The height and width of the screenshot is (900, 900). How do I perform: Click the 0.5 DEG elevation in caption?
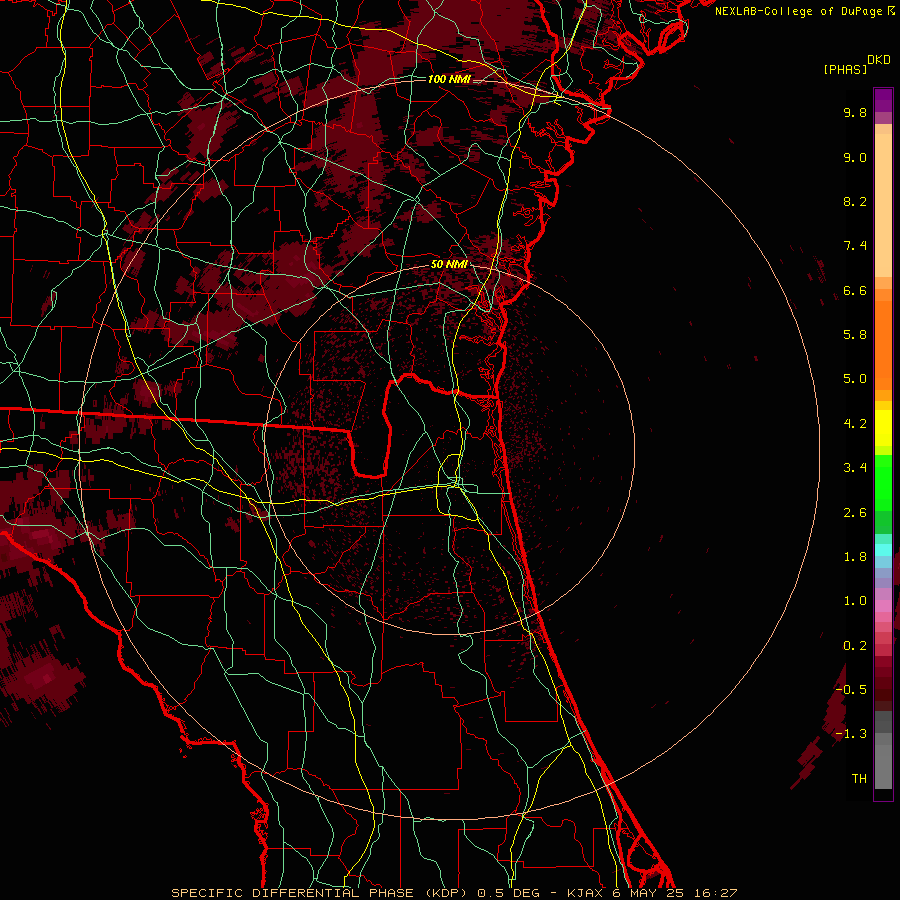509,893
